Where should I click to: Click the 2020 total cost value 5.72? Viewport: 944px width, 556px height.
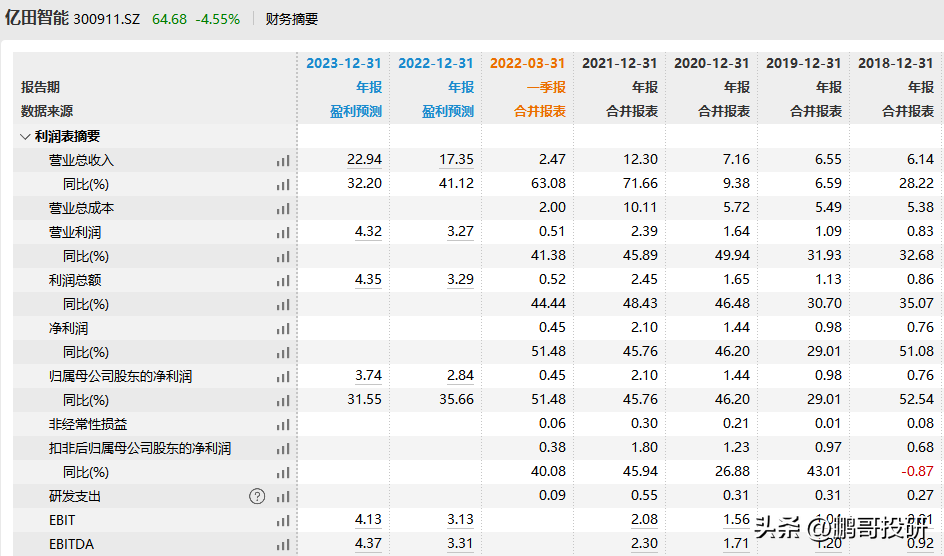(736, 208)
